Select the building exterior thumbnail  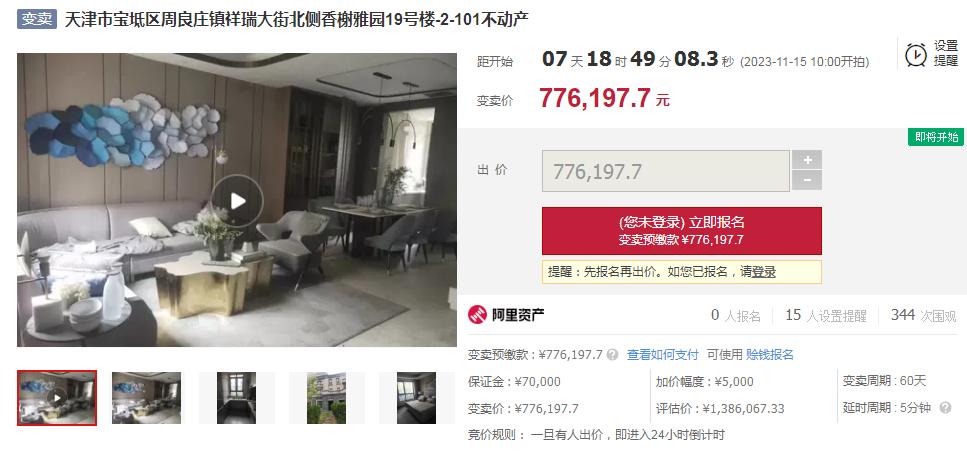click(x=326, y=398)
